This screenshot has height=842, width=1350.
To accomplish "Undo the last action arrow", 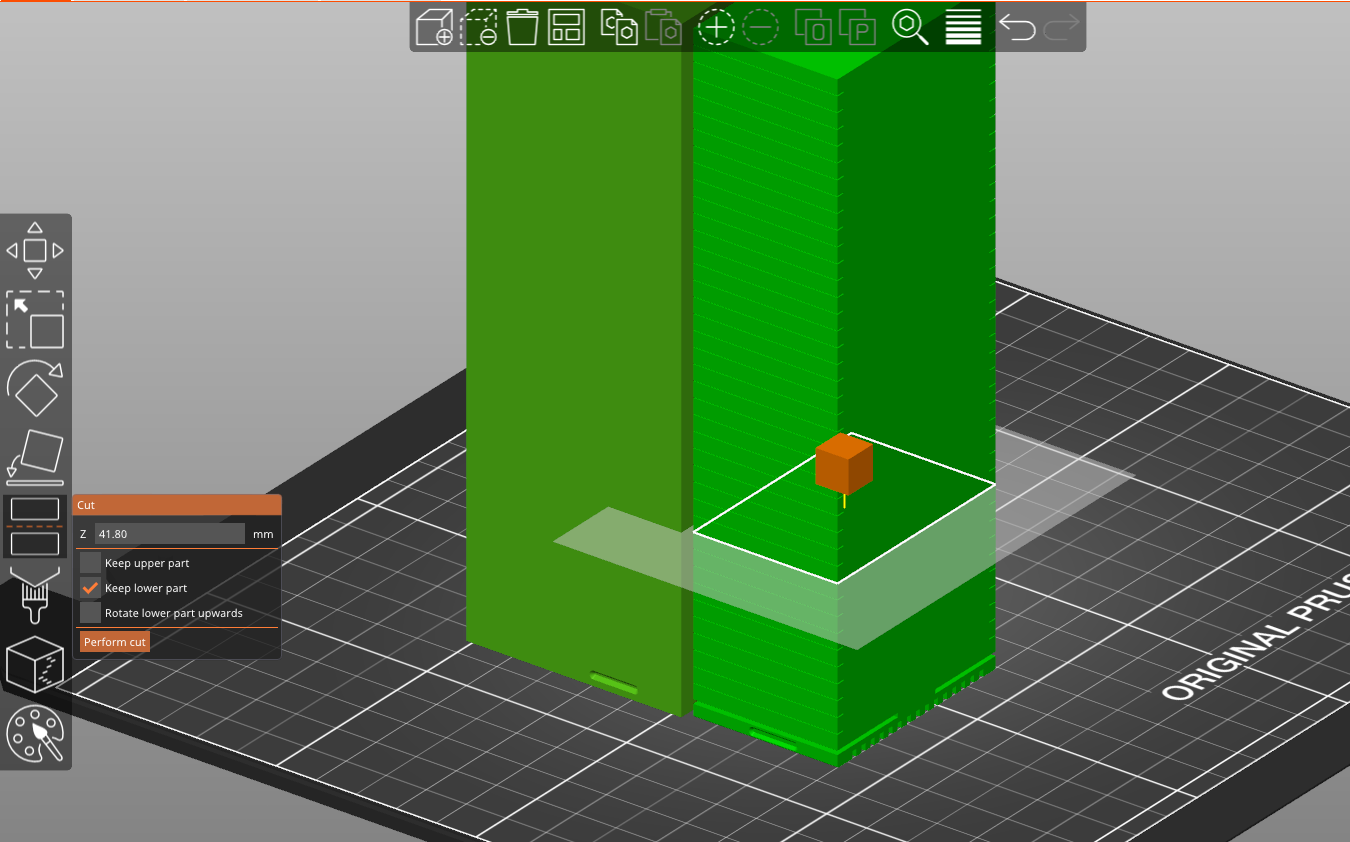I will 1018,27.
